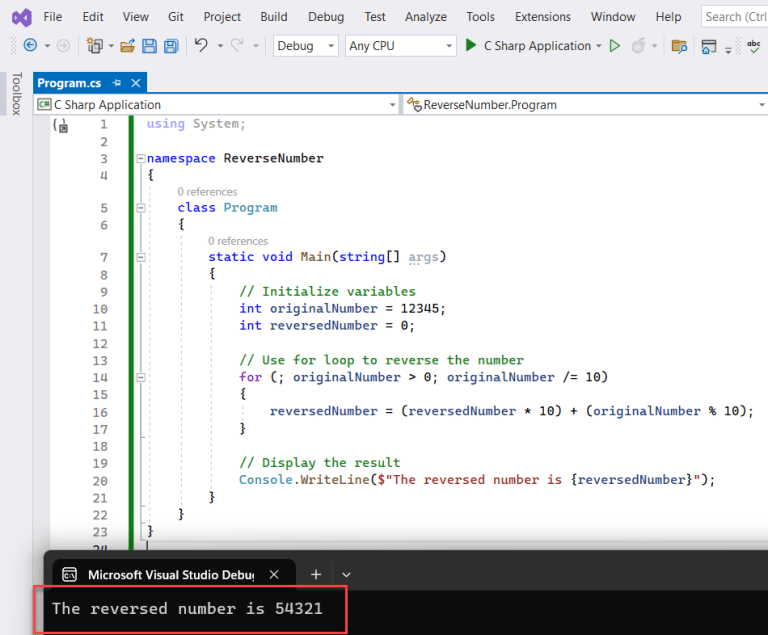Click the C Sharp Application start button
The height and width of the screenshot is (635, 768).
537,46
